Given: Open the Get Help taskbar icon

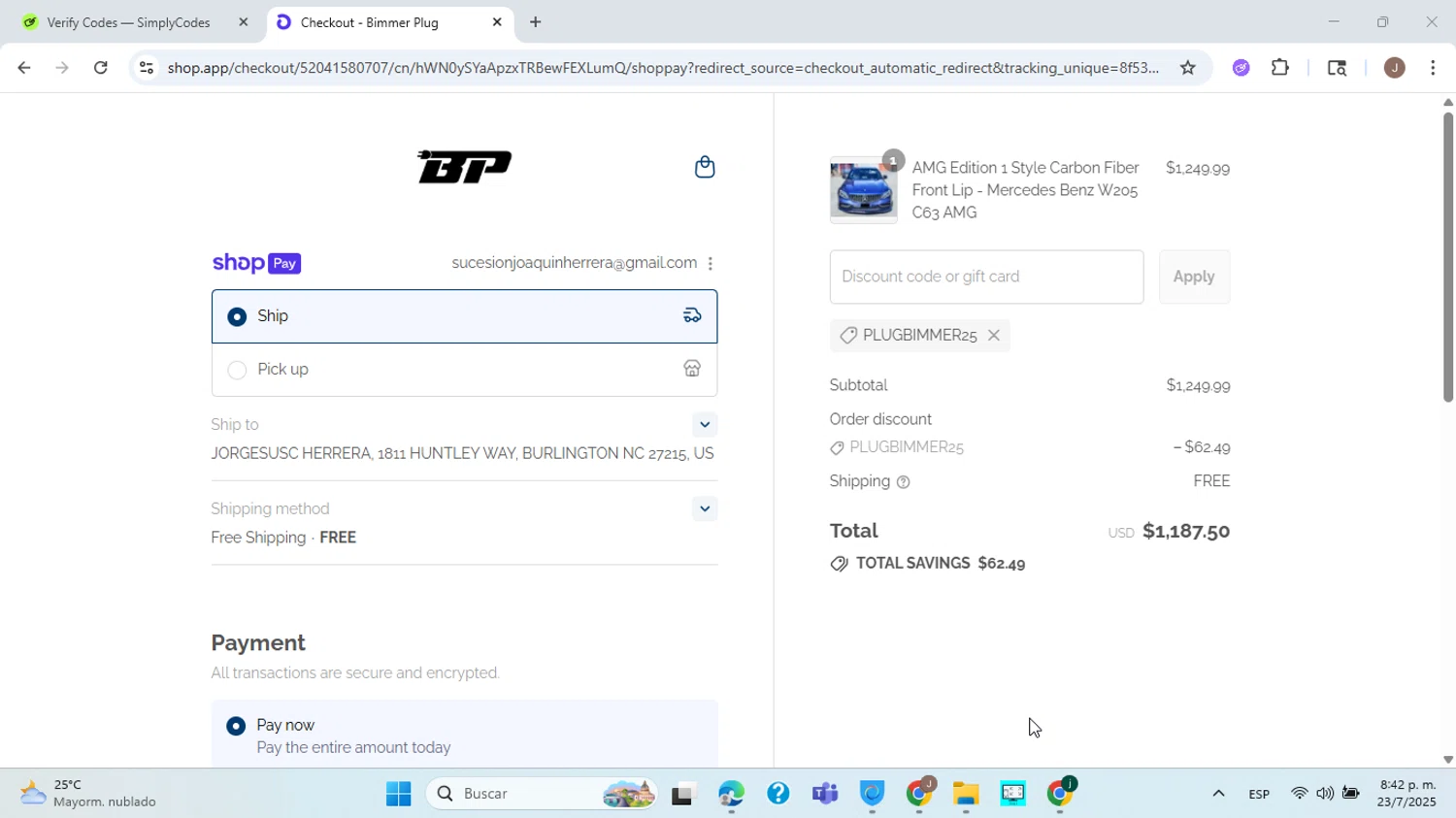Looking at the screenshot, I should [778, 794].
